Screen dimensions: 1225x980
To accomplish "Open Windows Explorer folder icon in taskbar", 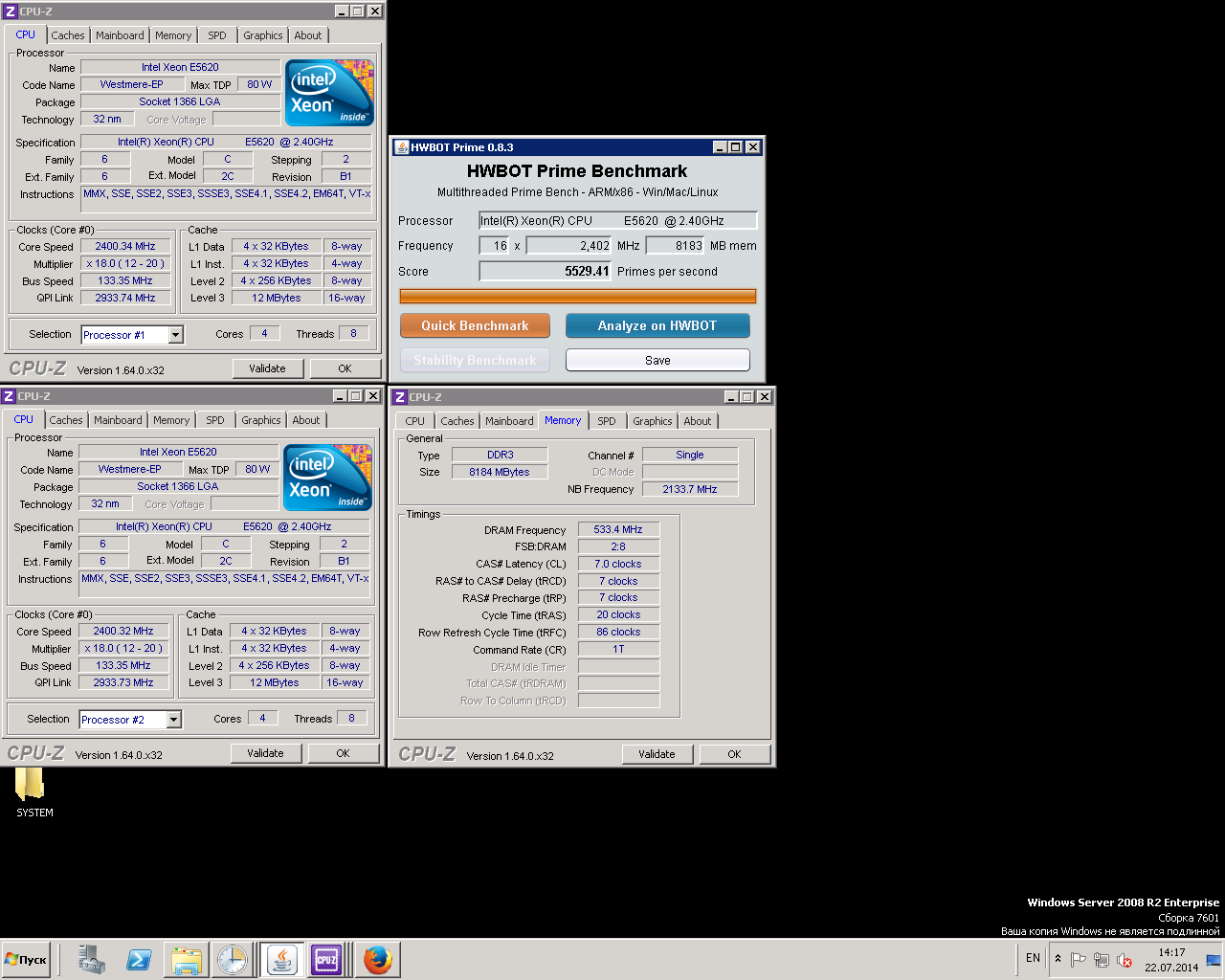I will pyautogui.click(x=186, y=959).
